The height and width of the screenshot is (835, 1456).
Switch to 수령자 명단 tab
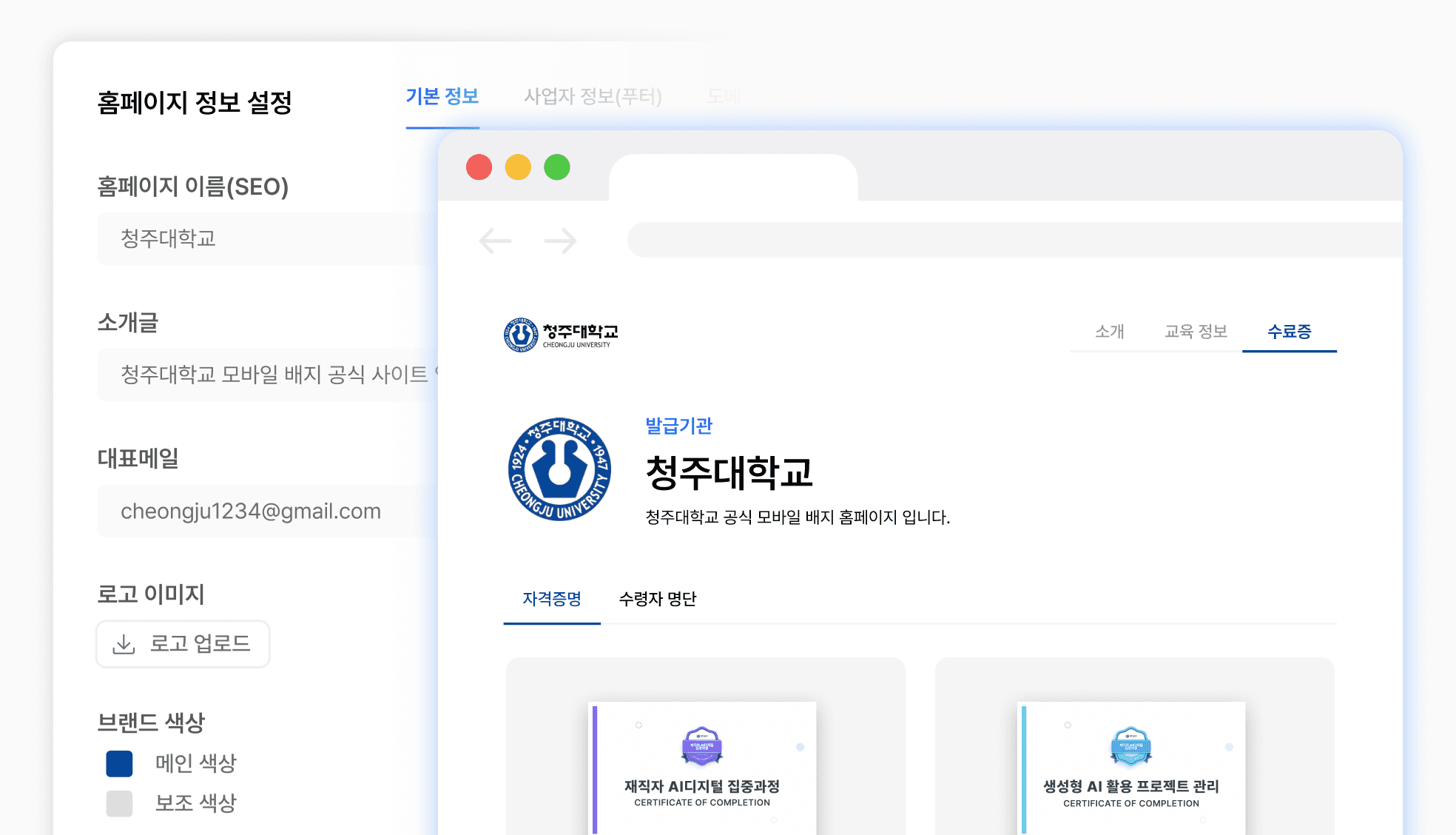coord(657,599)
